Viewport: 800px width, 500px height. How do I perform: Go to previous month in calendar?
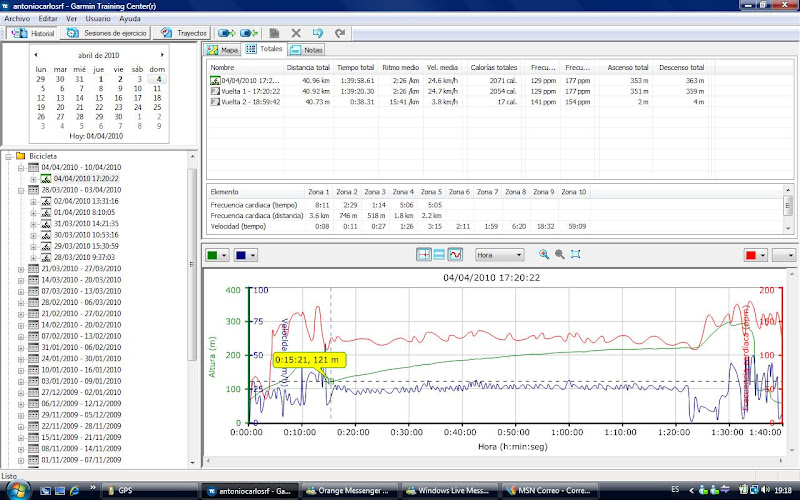[36, 55]
